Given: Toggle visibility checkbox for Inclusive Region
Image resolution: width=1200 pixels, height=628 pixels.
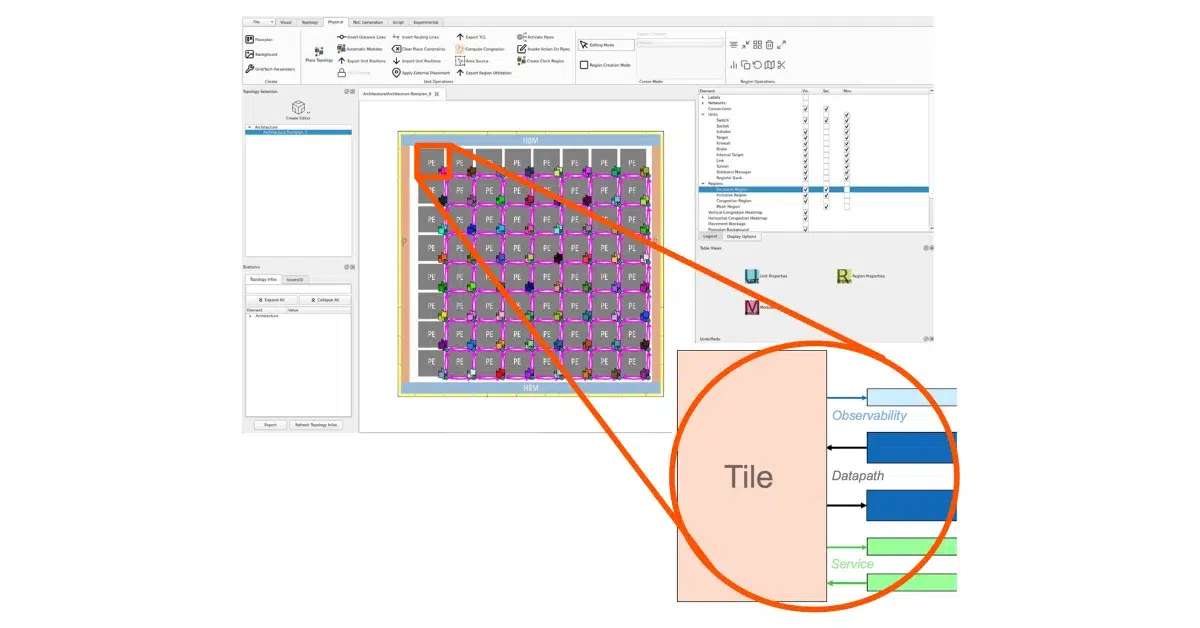Looking at the screenshot, I should pos(806,195).
